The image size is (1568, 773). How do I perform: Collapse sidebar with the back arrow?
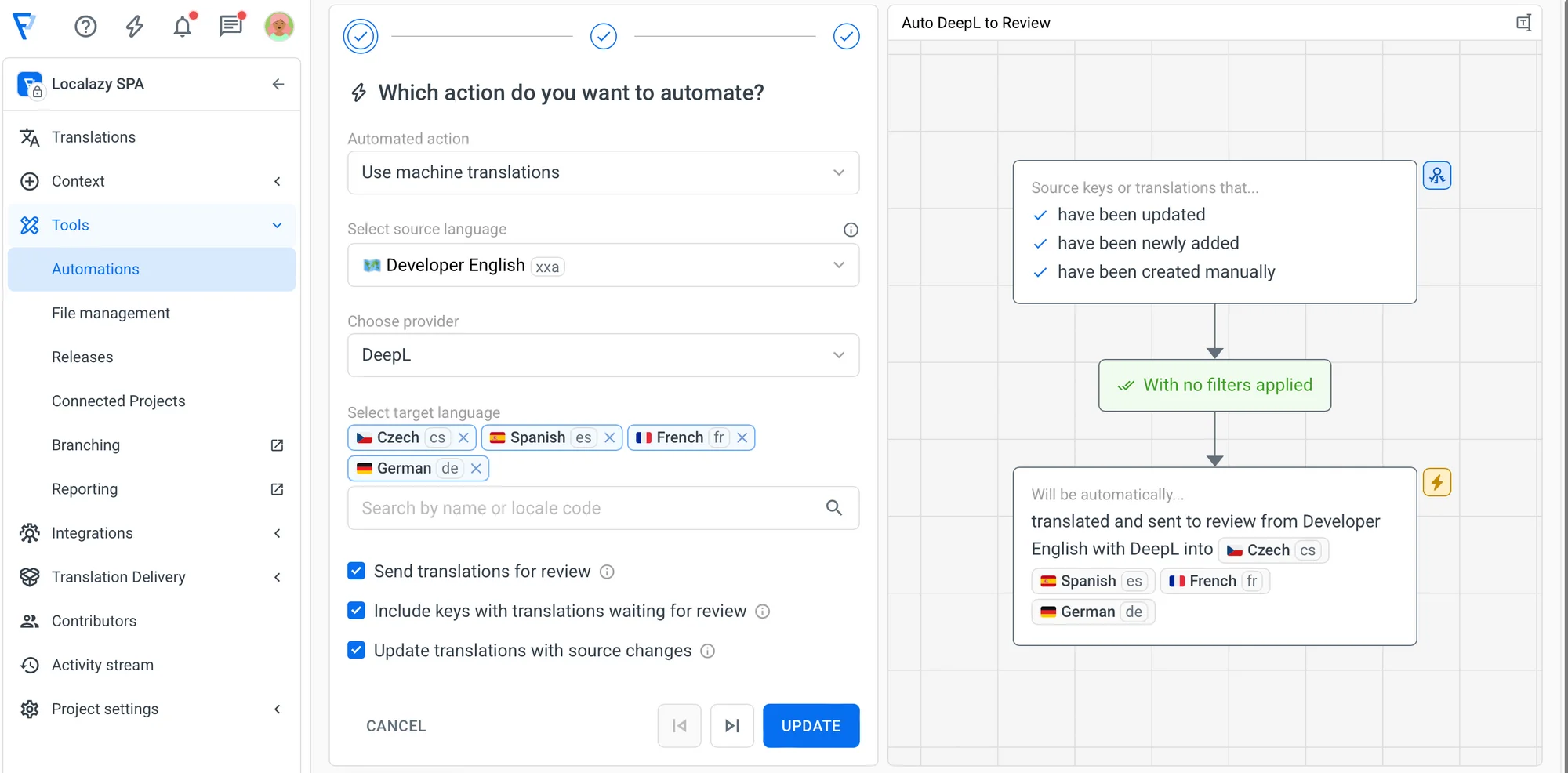point(278,84)
